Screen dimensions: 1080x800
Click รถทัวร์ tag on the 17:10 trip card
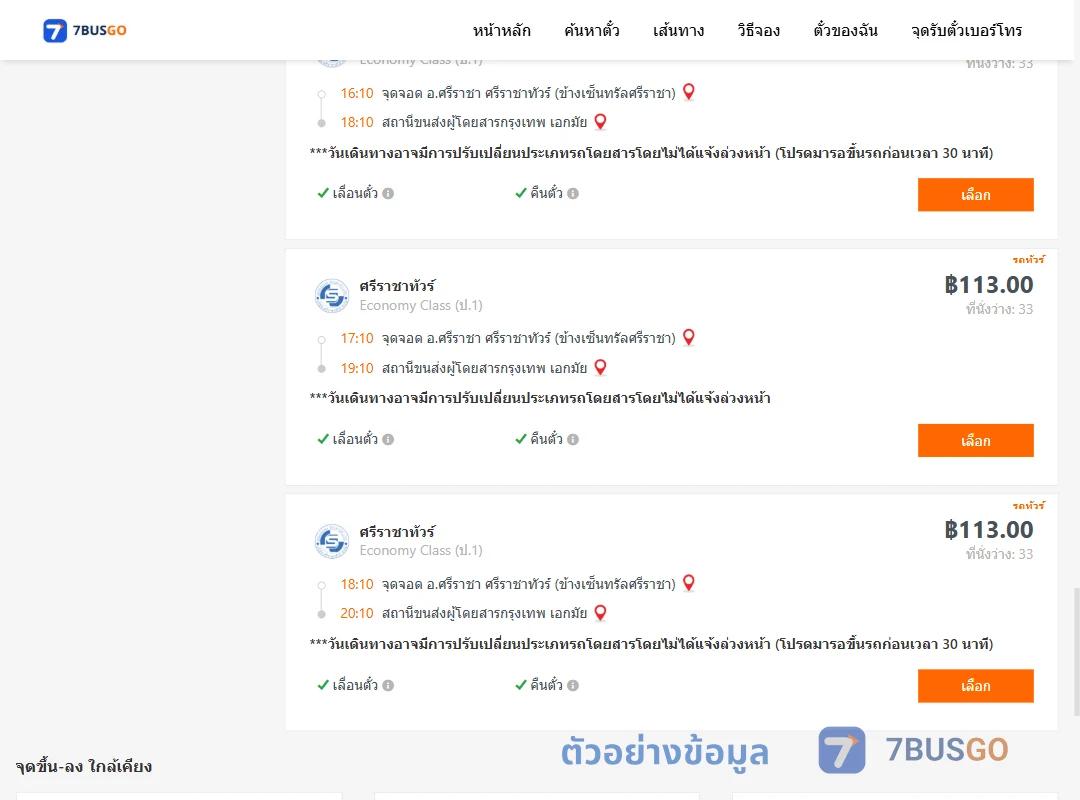[1028, 260]
